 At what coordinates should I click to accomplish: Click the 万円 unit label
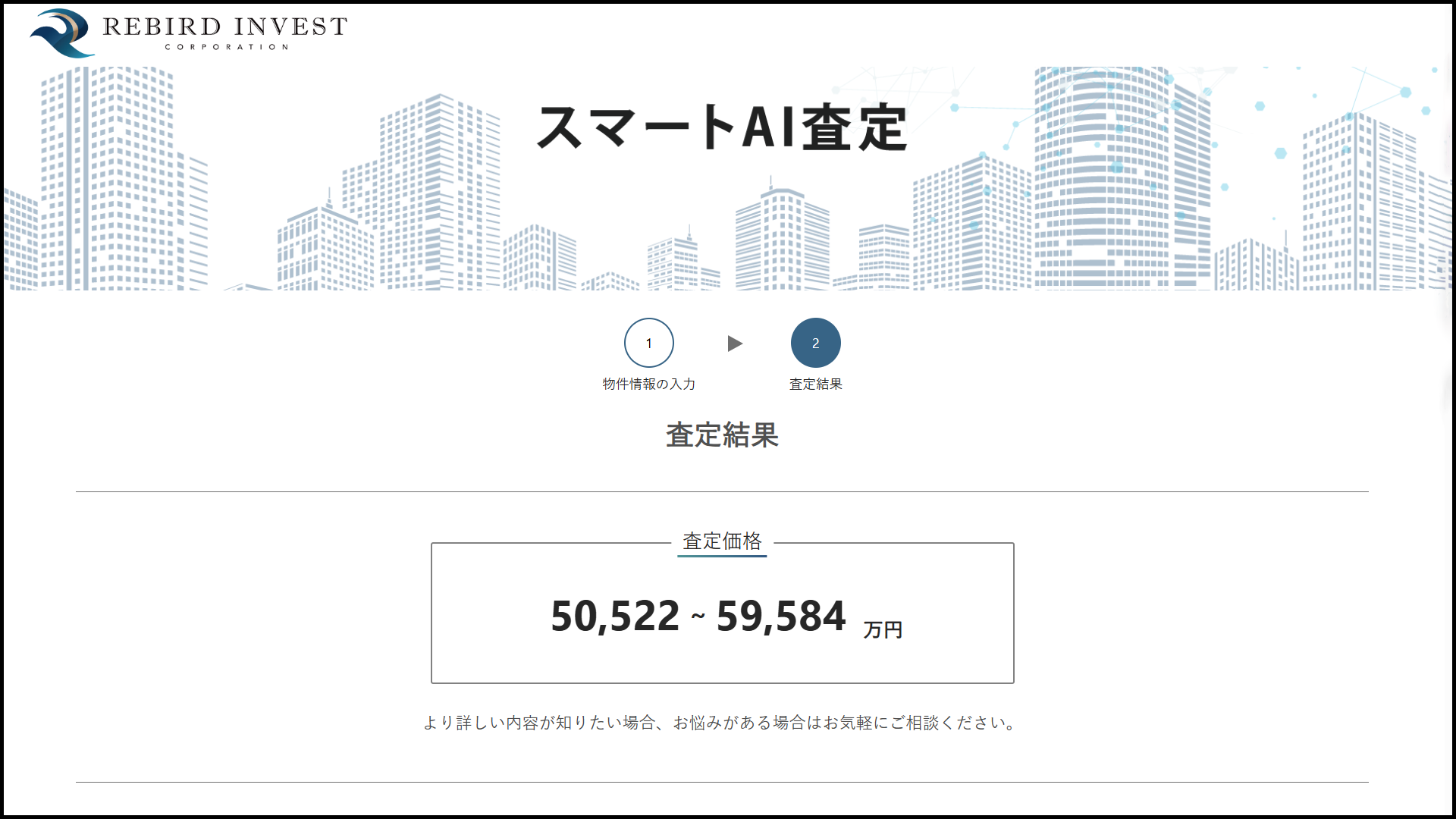[883, 629]
